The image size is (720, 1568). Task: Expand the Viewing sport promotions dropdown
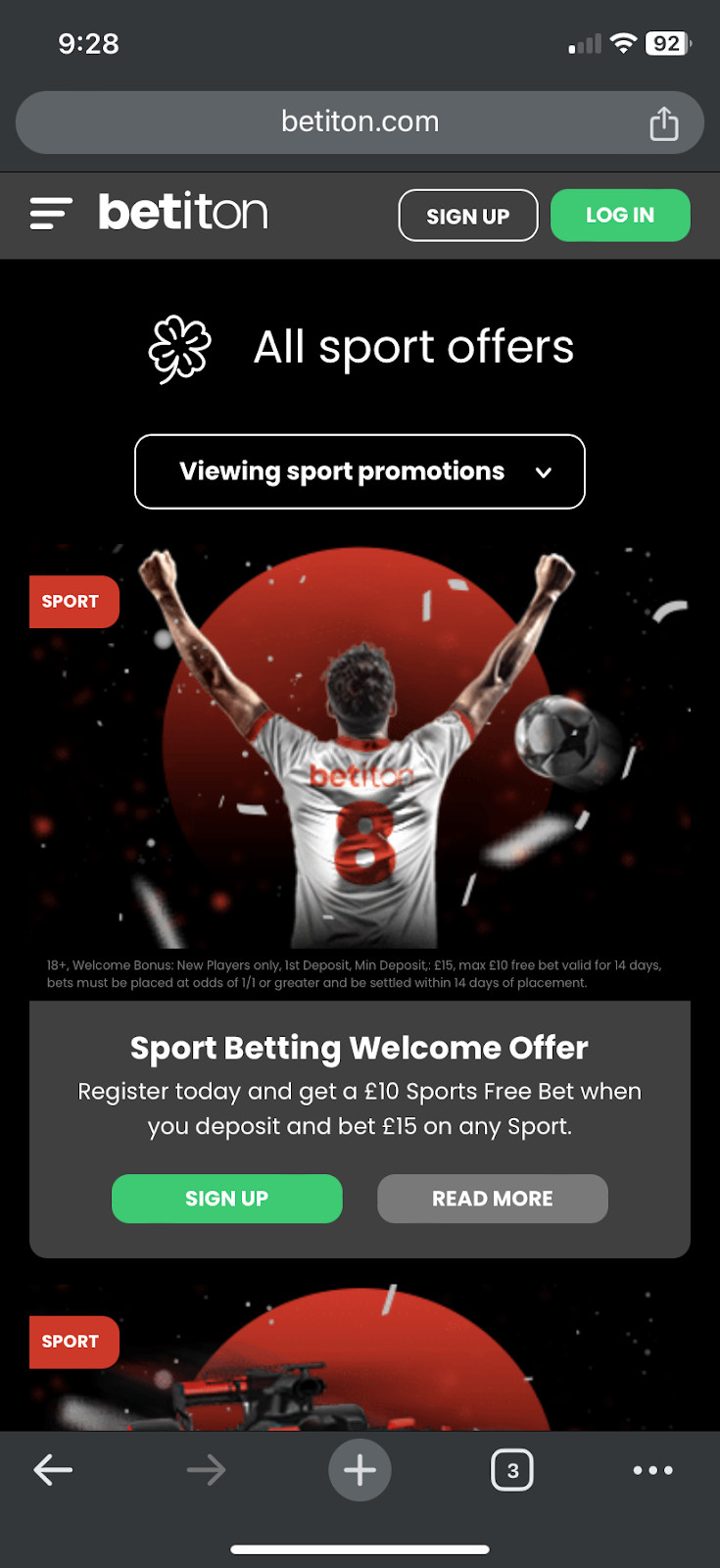click(360, 471)
